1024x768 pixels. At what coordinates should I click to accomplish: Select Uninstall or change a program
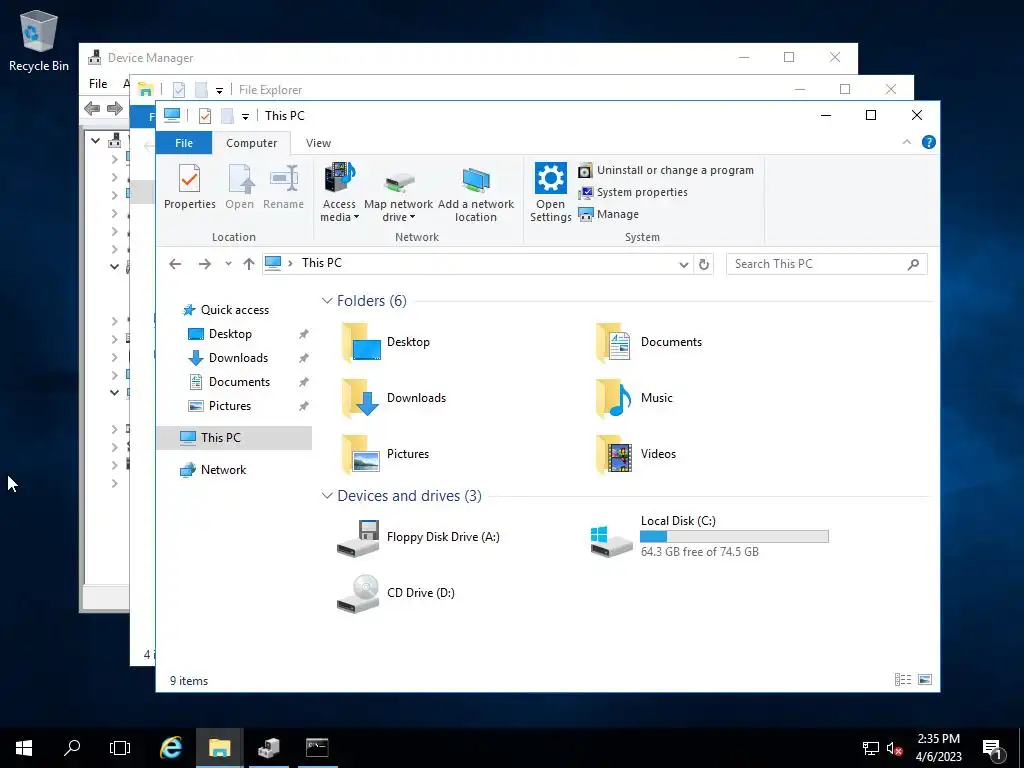coord(665,170)
